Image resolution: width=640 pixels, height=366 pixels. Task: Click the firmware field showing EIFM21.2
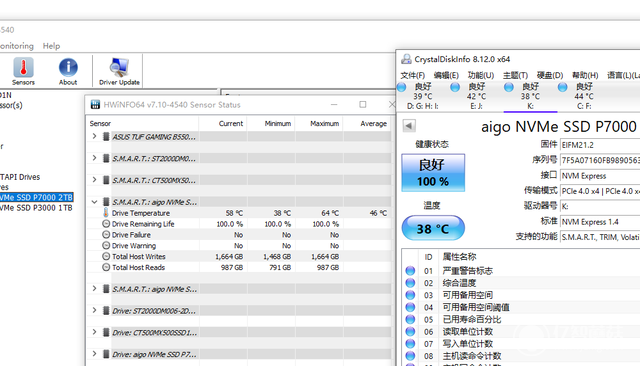coord(600,145)
